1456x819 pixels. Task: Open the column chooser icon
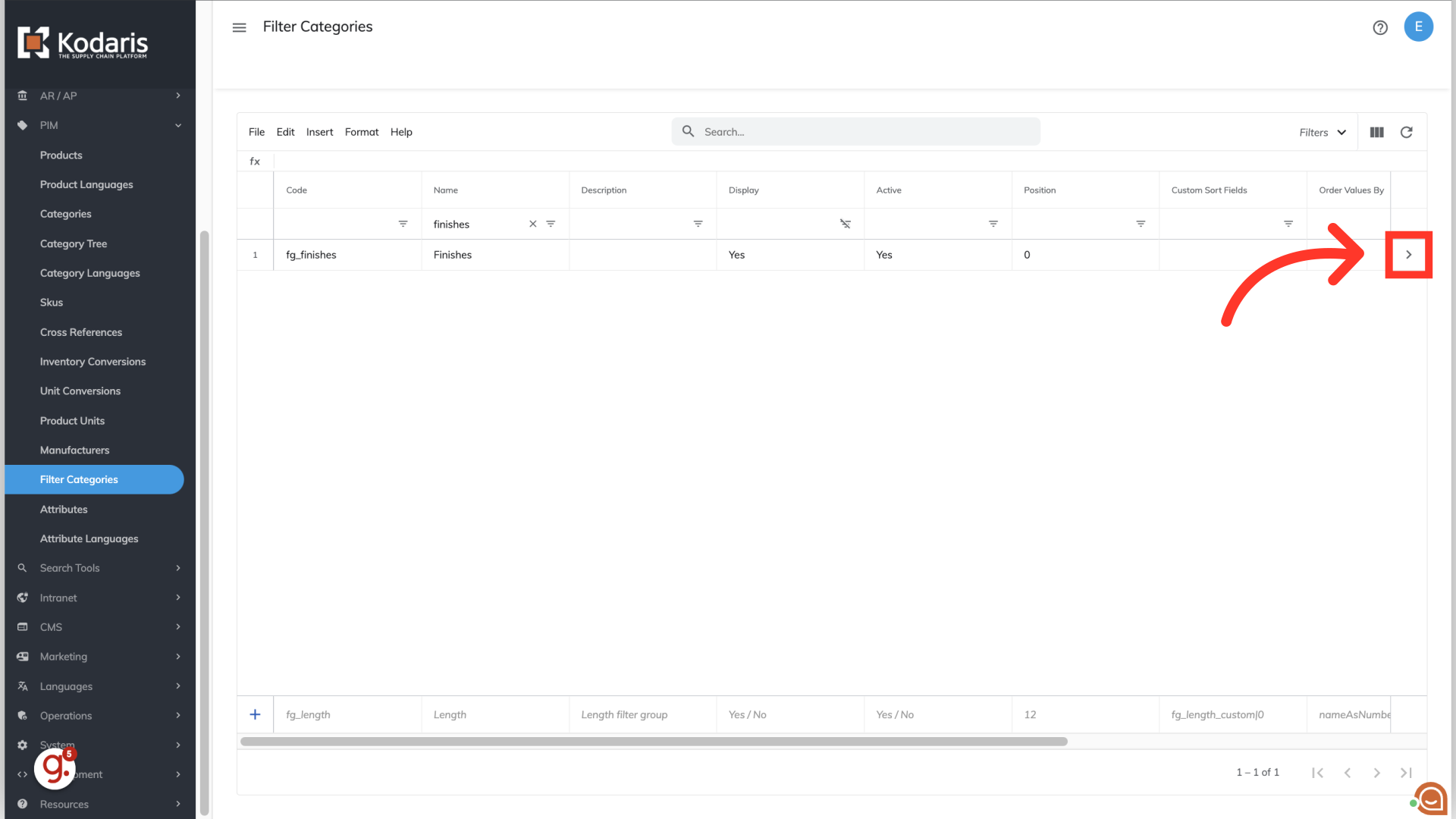1377,132
